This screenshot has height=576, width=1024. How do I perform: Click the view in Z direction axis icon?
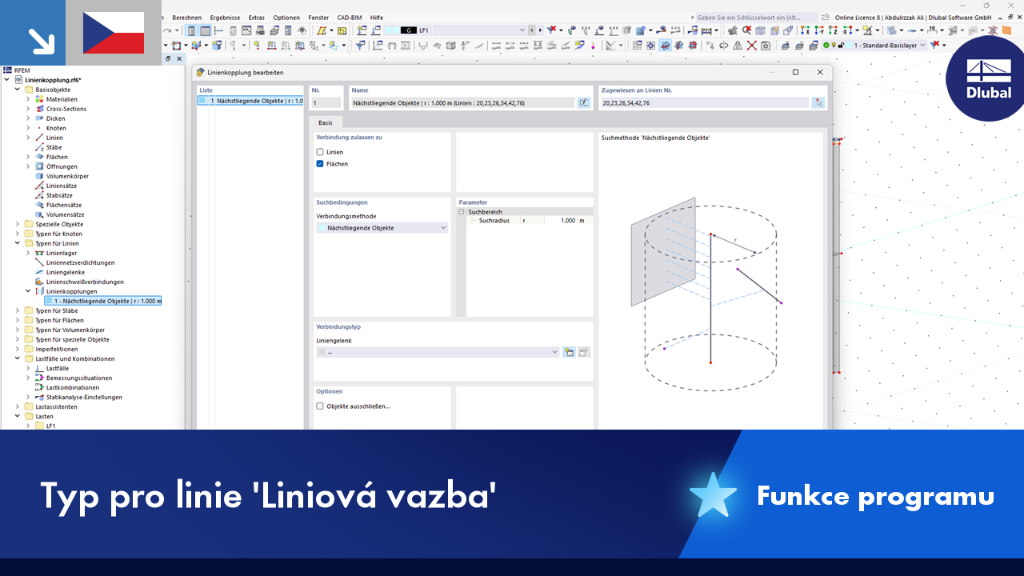coord(833,30)
